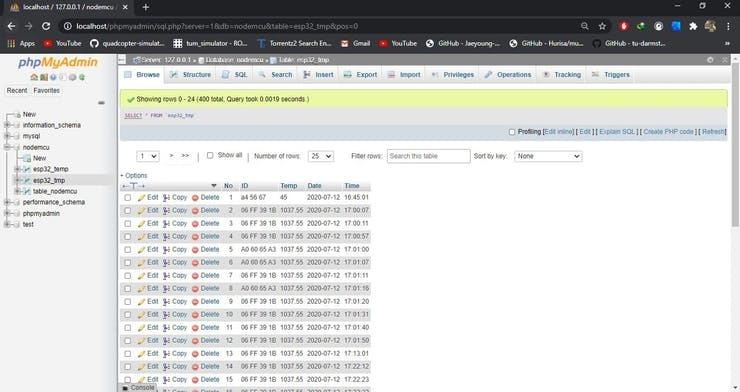The image size is (740, 392).
Task: Click the browser back arrow
Action: (11, 26)
